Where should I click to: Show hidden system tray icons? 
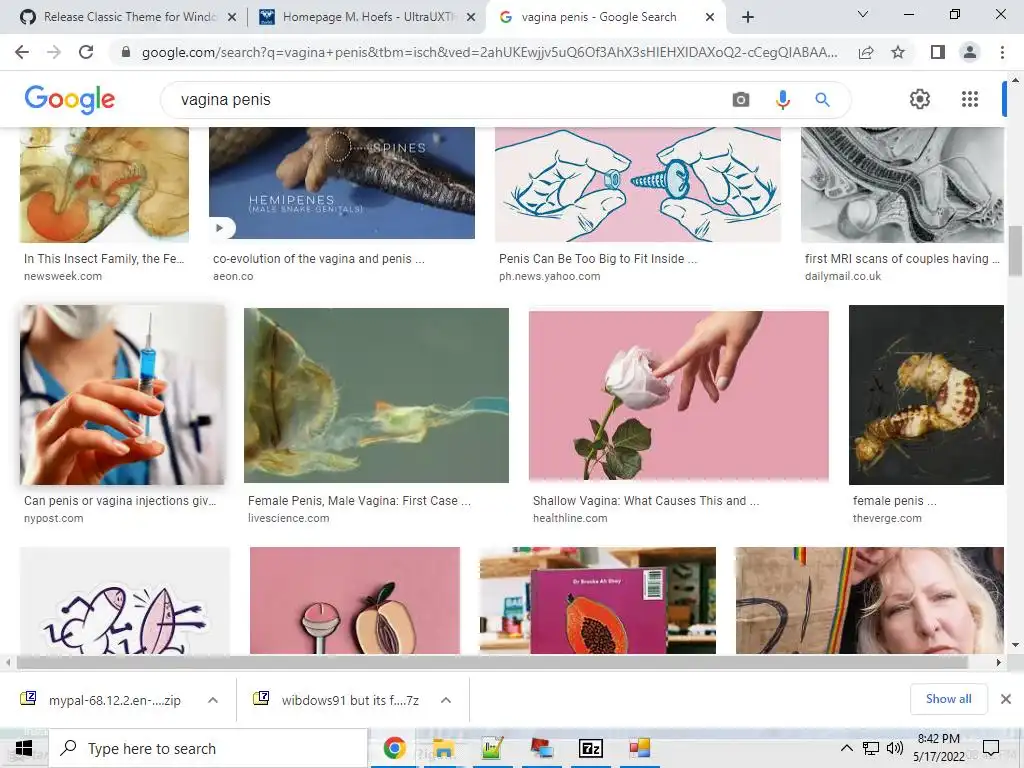(x=846, y=748)
